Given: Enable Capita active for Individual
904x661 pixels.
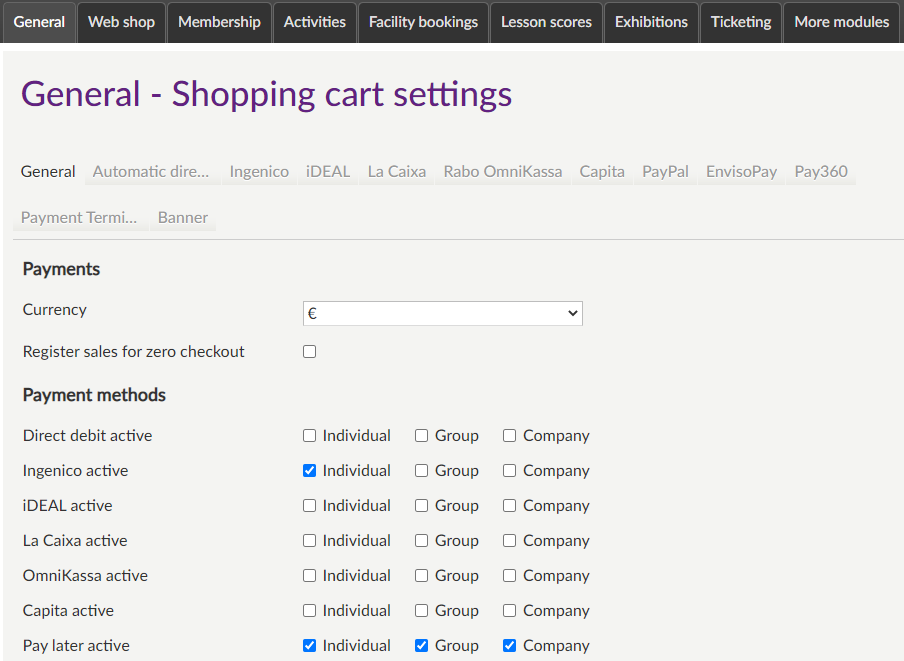Looking at the screenshot, I should [x=310, y=611].
